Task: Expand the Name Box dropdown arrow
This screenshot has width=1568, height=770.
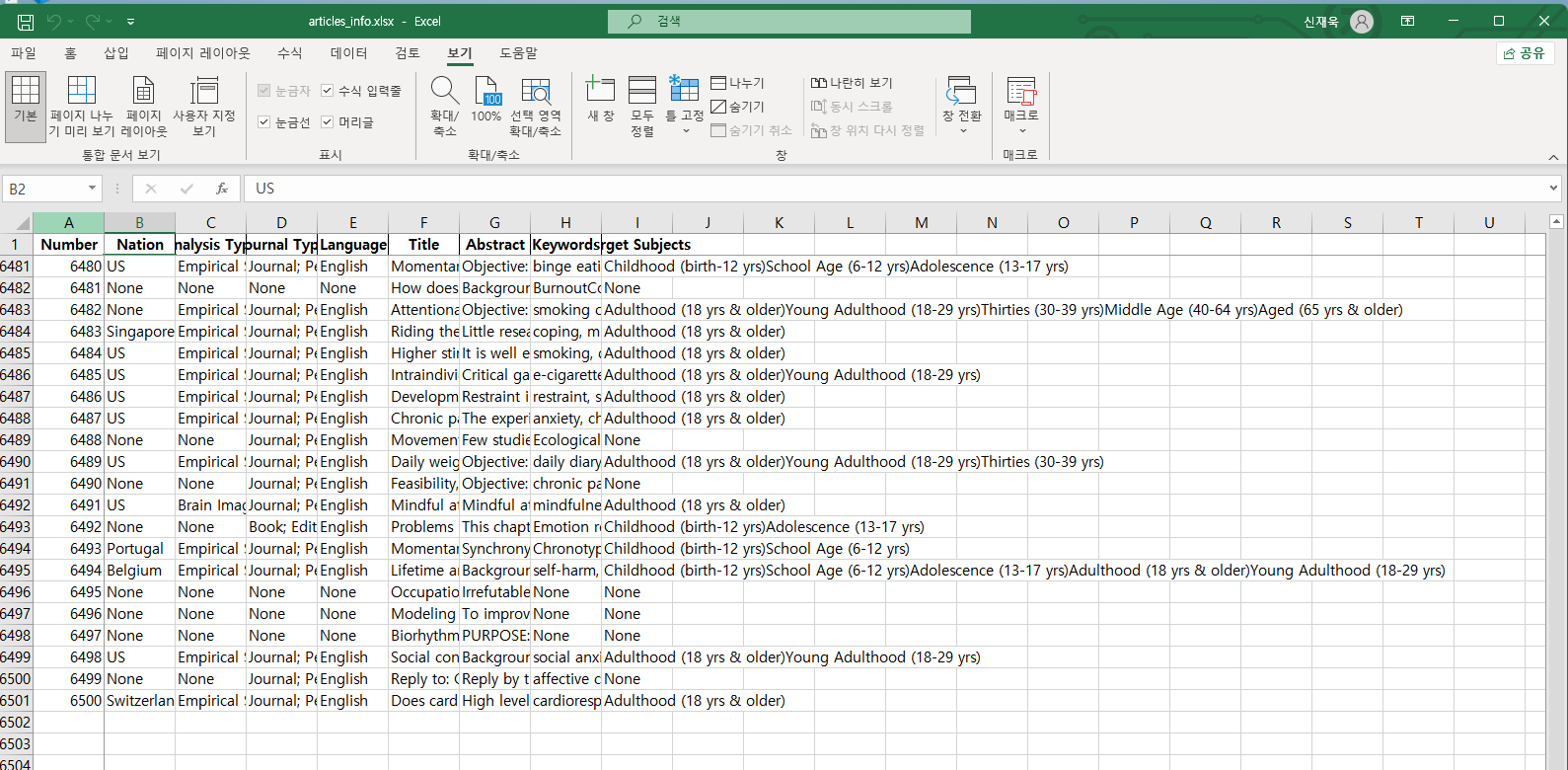Action: point(92,189)
